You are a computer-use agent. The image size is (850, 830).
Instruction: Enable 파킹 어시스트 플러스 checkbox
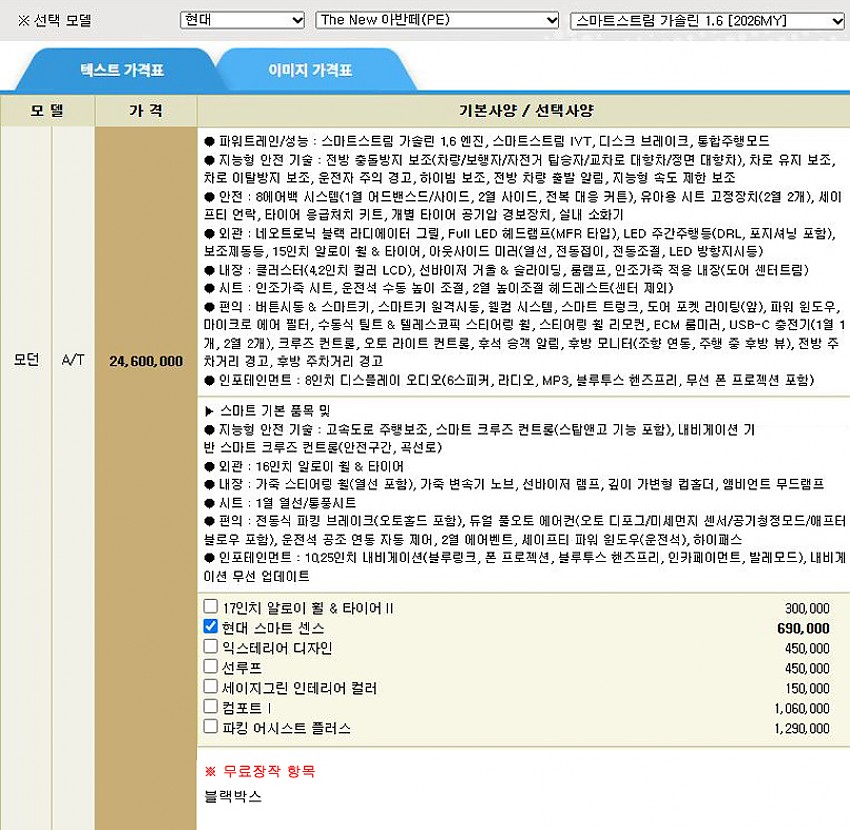(210, 727)
